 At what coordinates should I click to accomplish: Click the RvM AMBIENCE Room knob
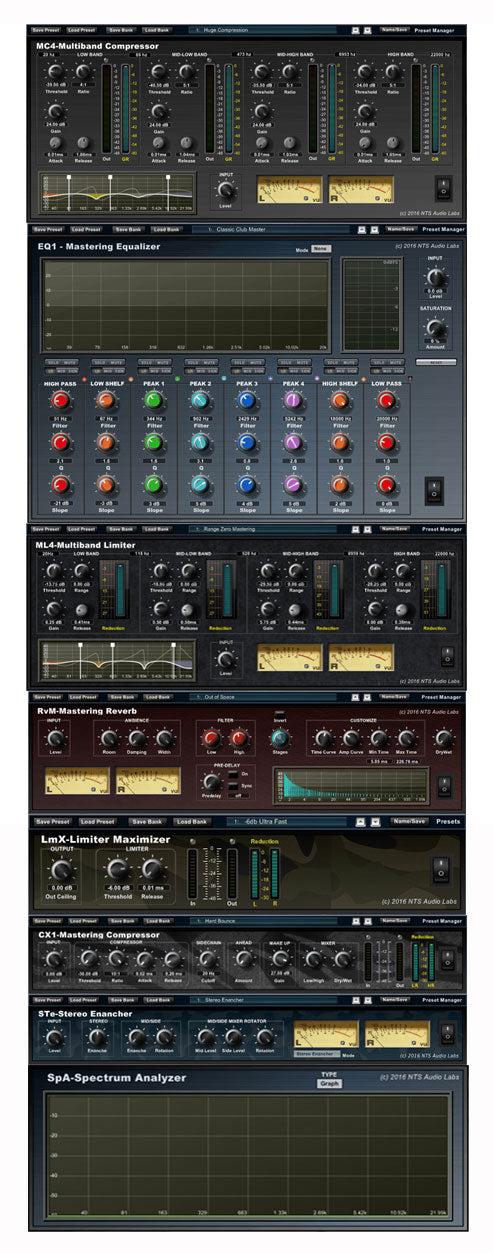click(x=108, y=738)
